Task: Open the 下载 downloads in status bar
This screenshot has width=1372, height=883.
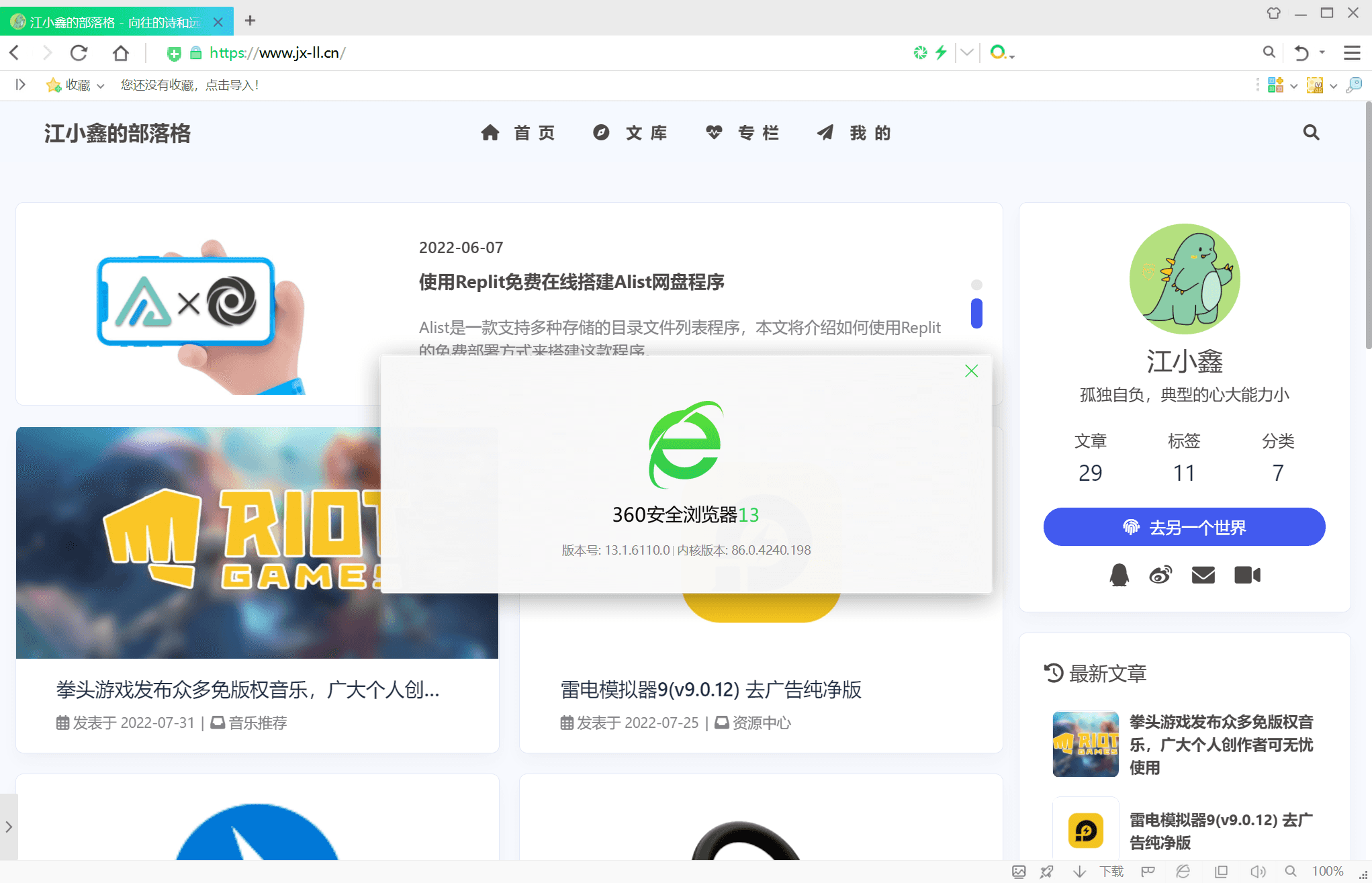Action: click(1111, 872)
